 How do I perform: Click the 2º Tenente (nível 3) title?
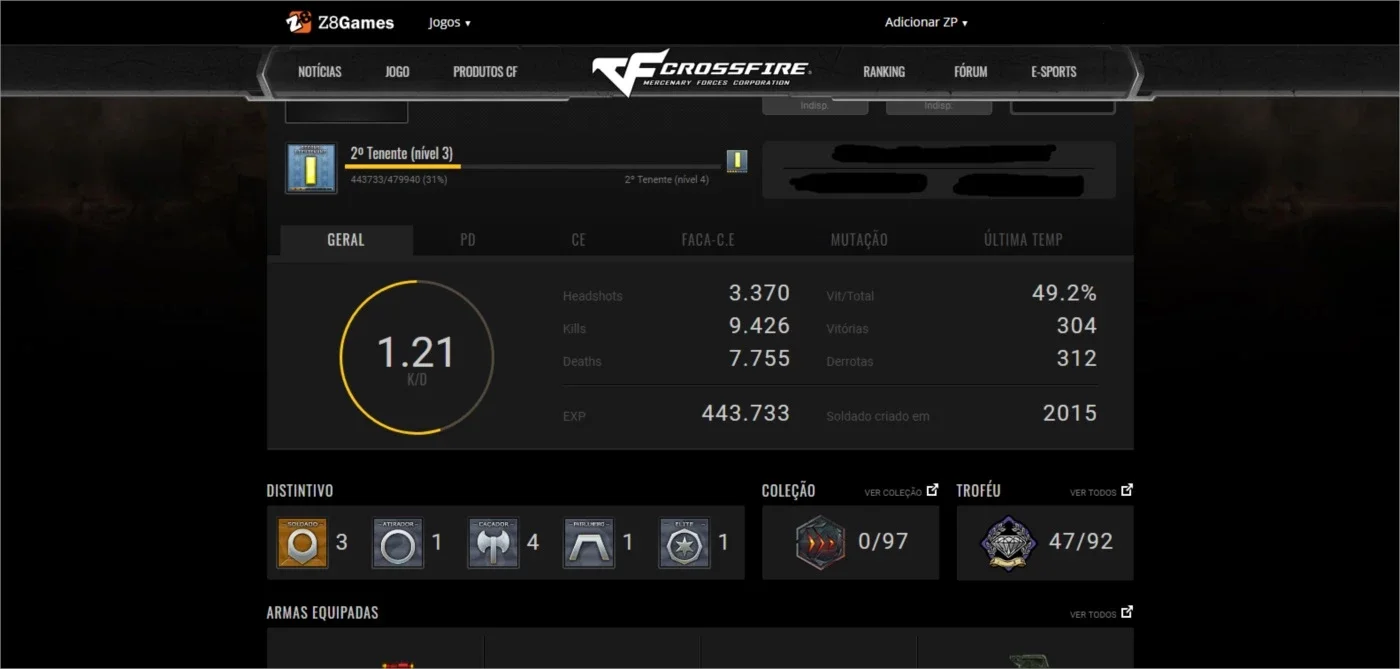pos(401,153)
